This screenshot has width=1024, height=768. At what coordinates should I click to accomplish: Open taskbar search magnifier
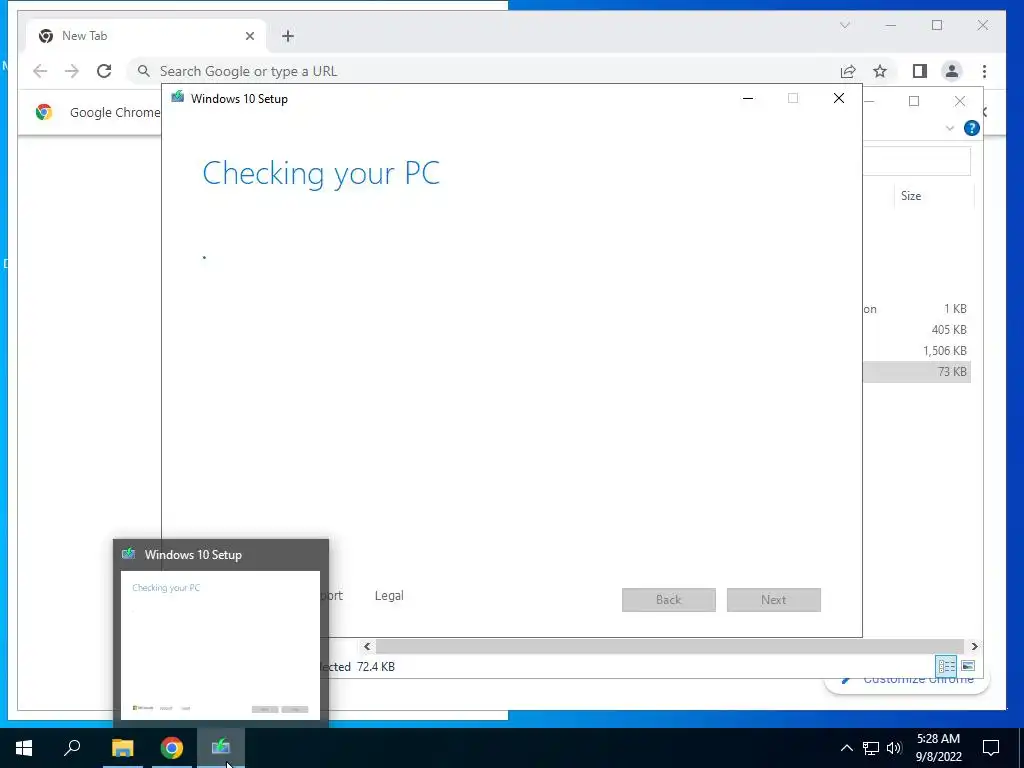(72, 748)
